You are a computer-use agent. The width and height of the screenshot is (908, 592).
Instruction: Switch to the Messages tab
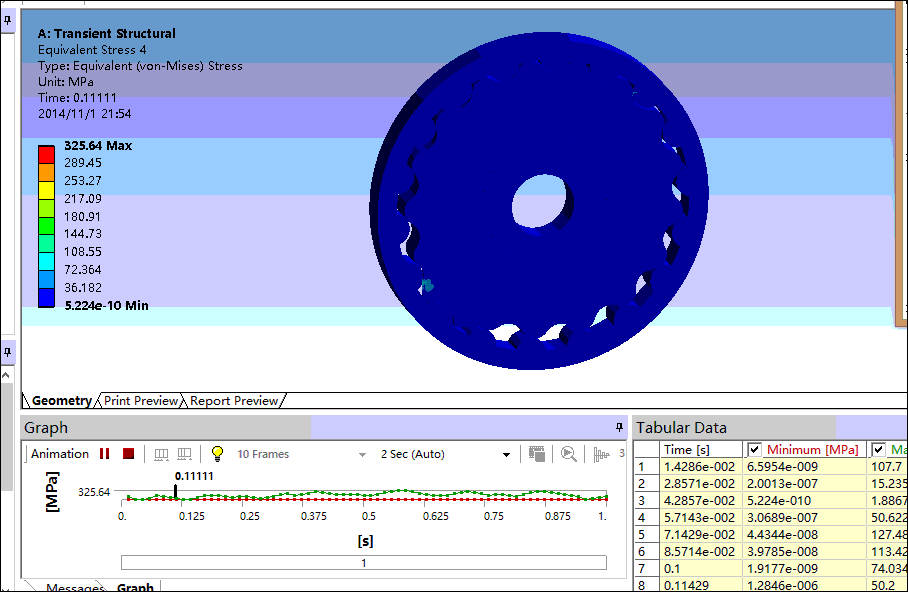click(x=75, y=587)
